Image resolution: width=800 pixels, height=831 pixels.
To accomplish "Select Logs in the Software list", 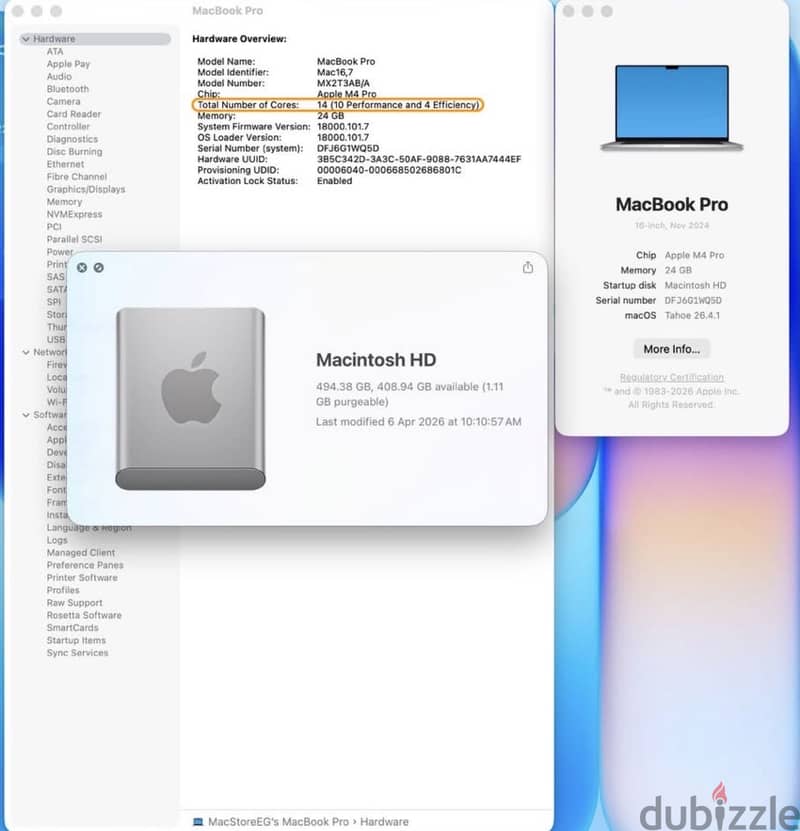I will pos(57,540).
